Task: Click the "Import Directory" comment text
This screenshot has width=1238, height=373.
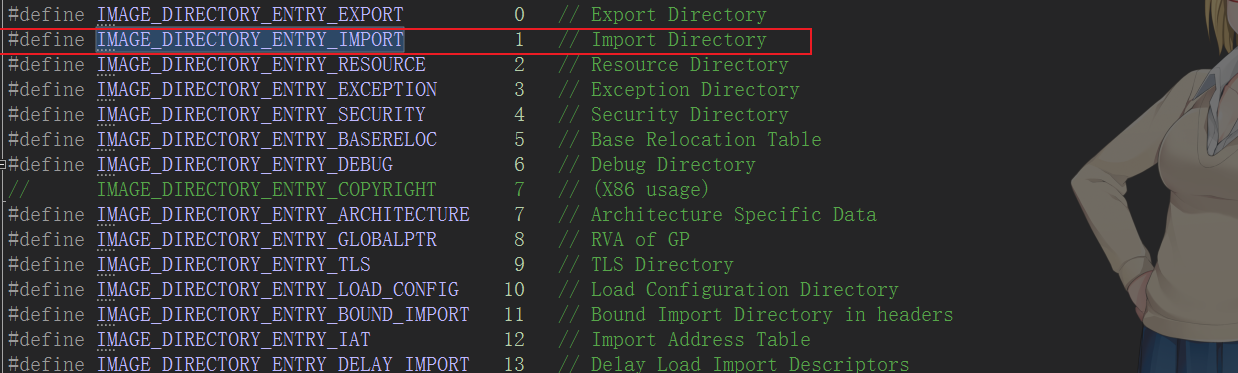Action: click(x=678, y=40)
